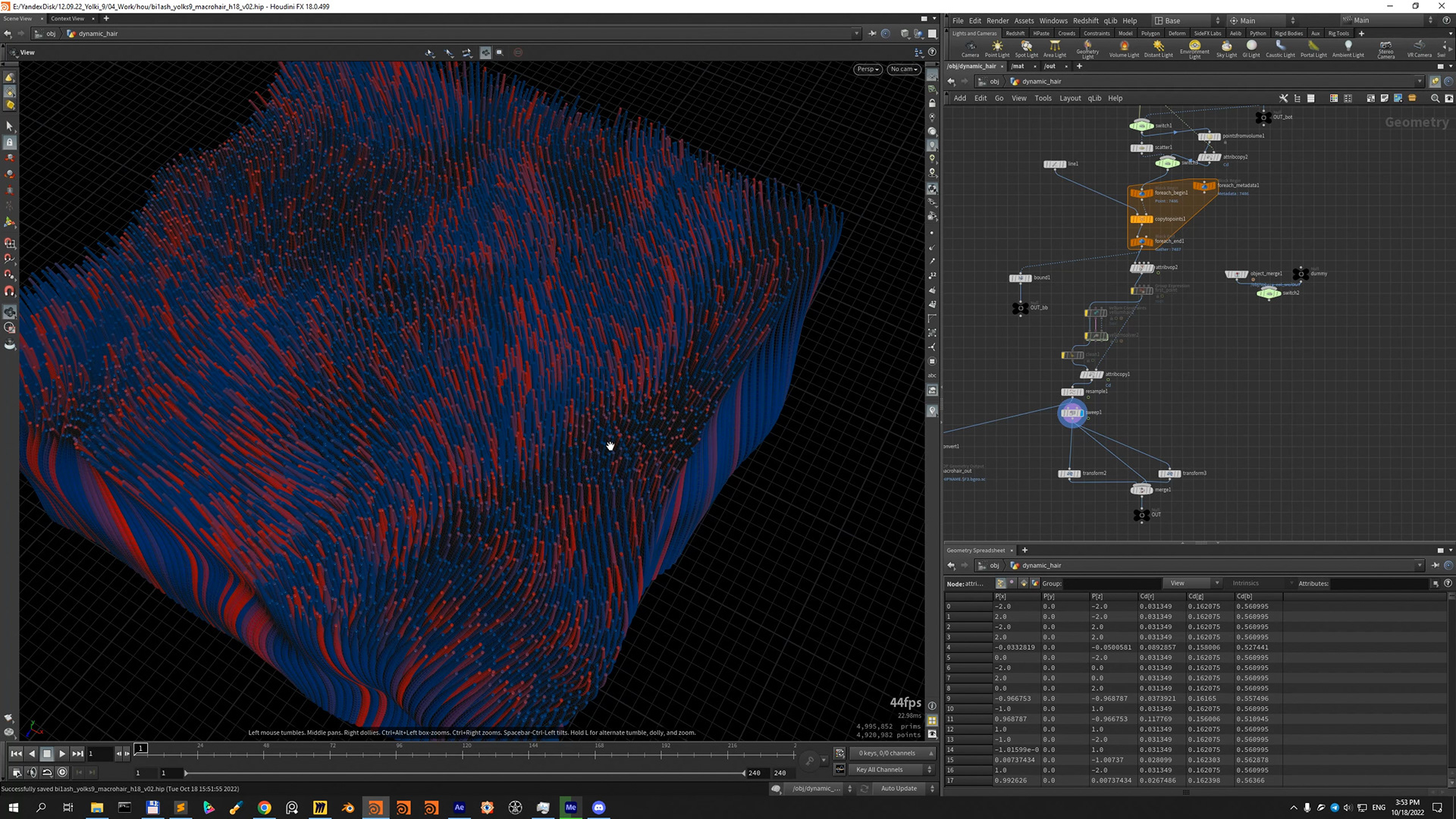
Task: Toggle pane linking in Geometry Spreadsheet
Action: [x=1448, y=565]
